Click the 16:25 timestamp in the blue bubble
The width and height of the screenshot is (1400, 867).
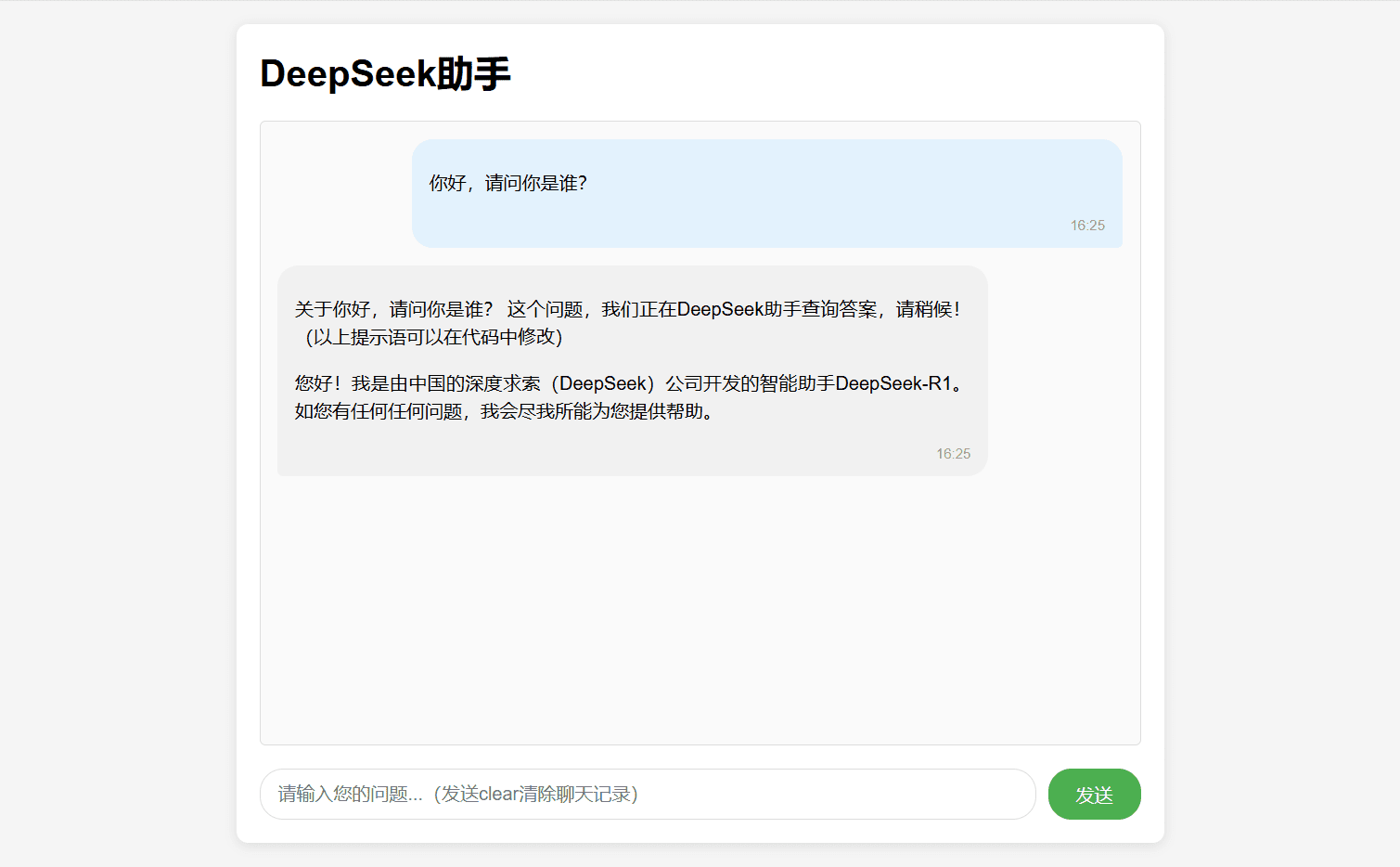[x=1087, y=226]
